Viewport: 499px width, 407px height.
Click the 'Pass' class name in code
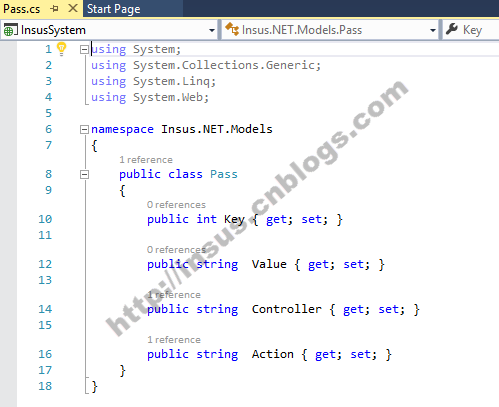click(224, 174)
